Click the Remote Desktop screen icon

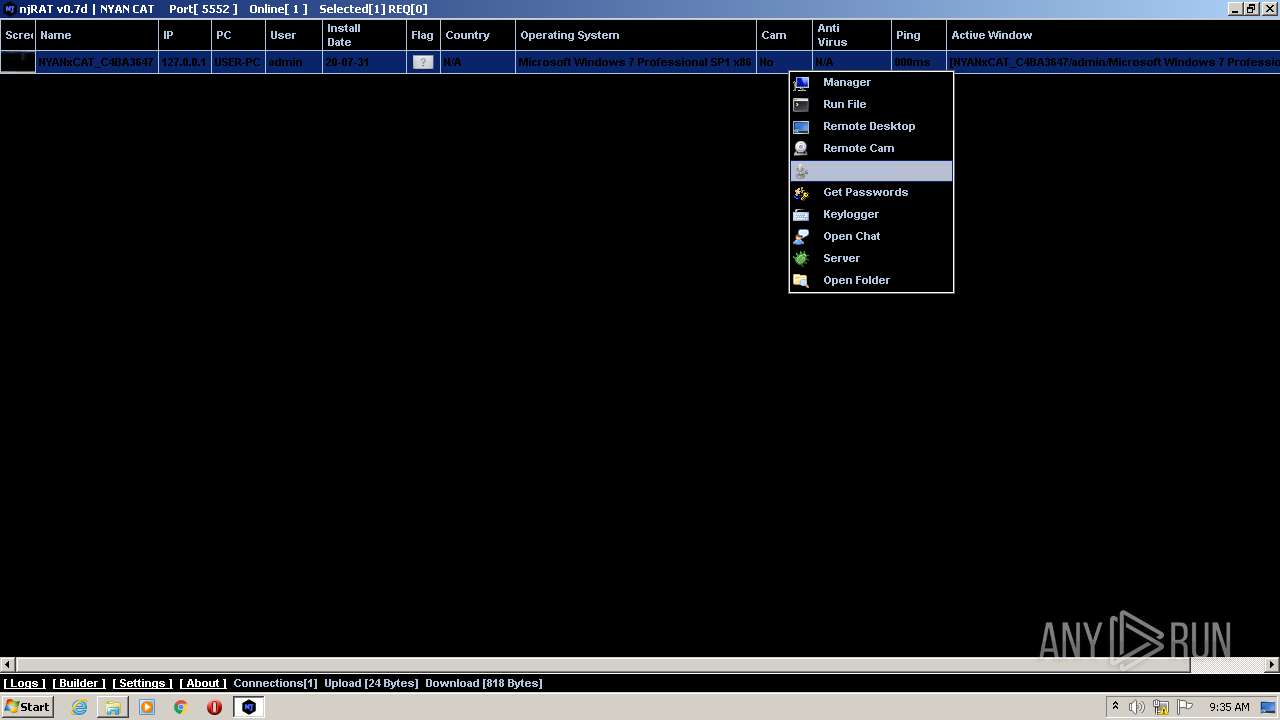click(801, 127)
